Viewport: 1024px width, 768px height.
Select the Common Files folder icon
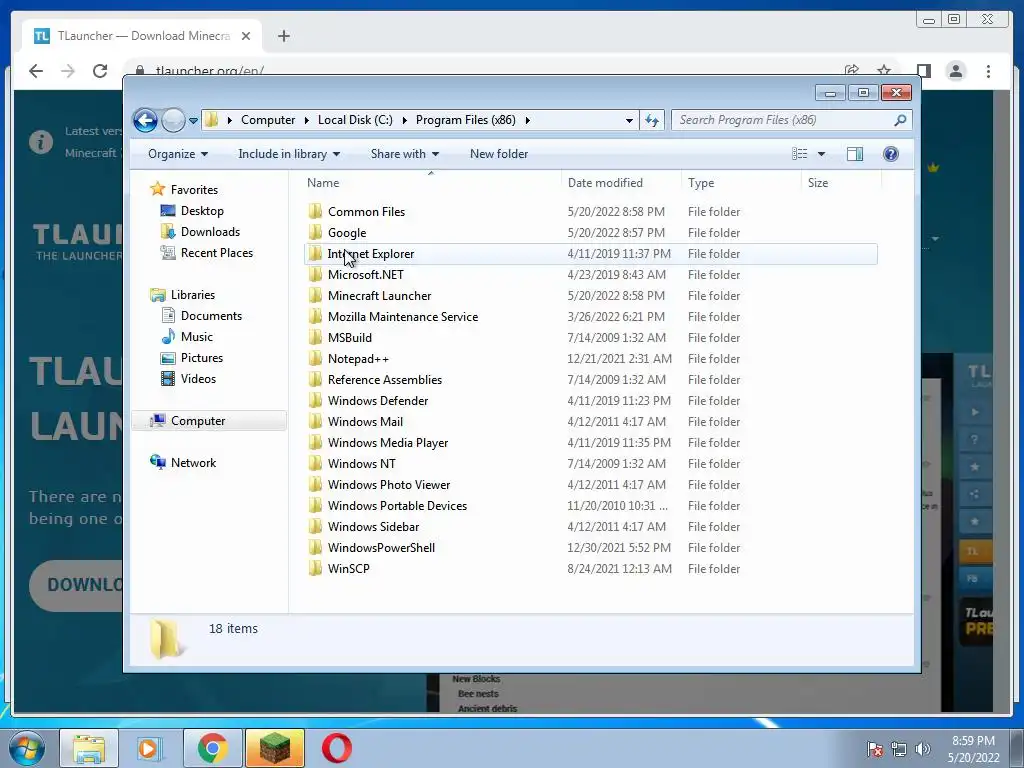tap(315, 212)
